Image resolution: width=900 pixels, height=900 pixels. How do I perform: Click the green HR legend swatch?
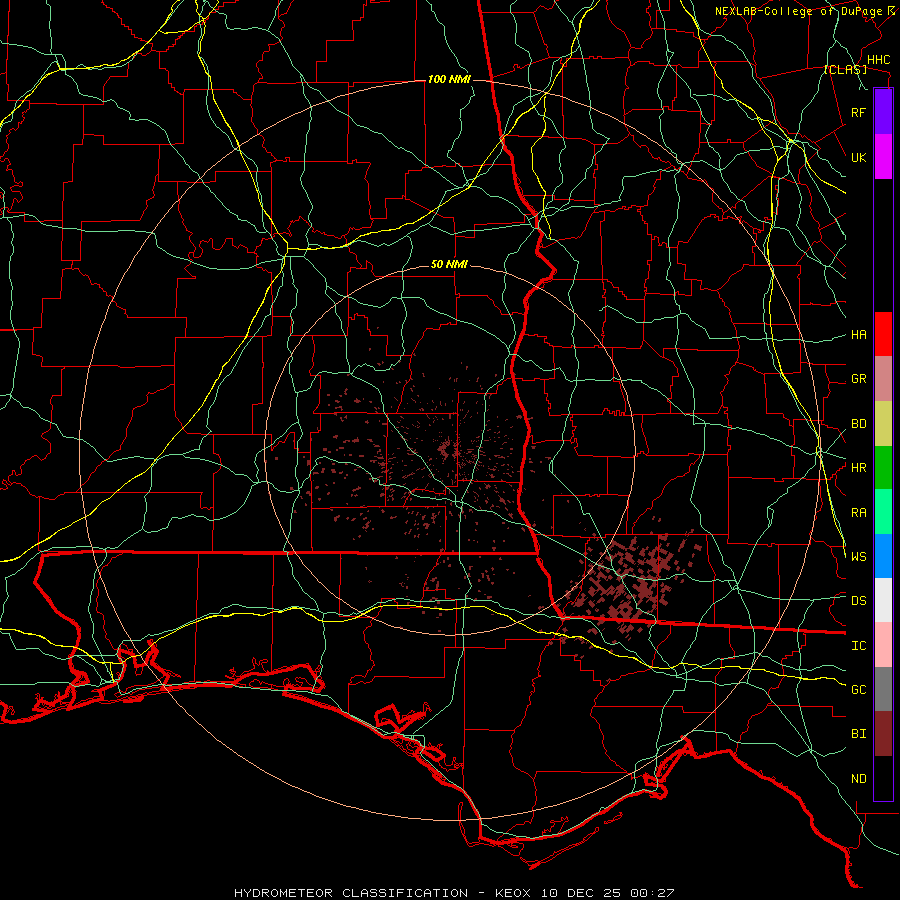tap(883, 468)
